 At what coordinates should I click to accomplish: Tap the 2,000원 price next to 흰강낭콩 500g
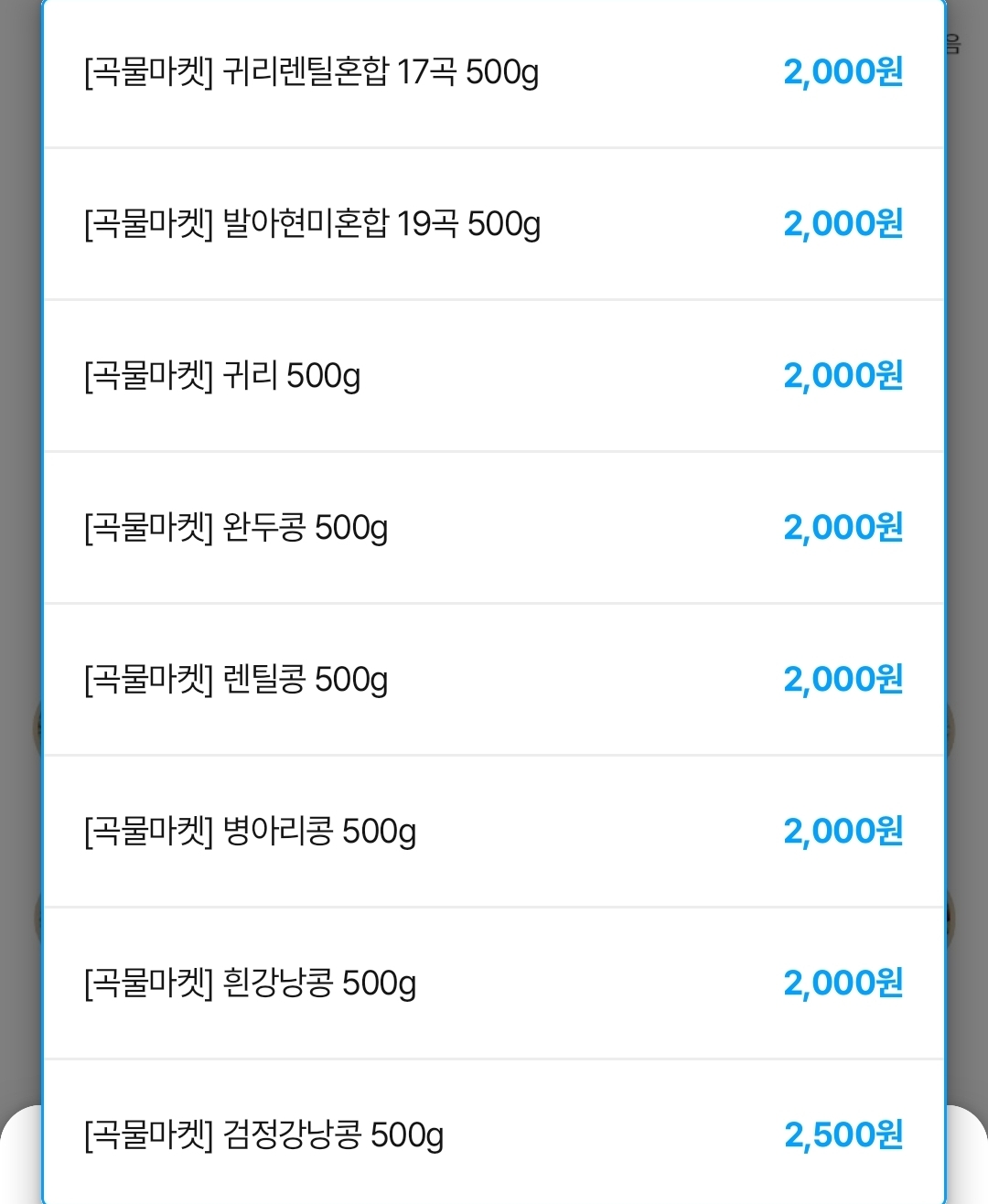[843, 983]
